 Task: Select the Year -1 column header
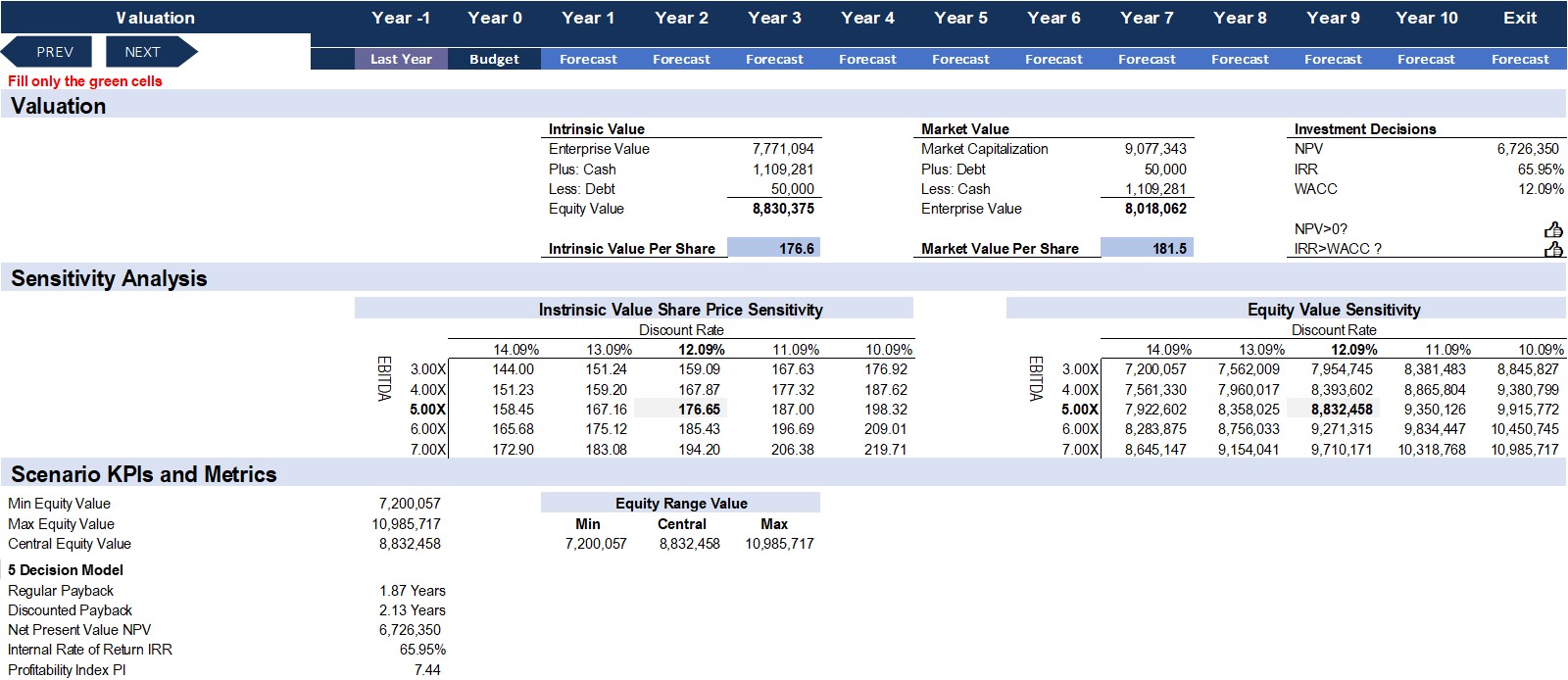point(401,18)
